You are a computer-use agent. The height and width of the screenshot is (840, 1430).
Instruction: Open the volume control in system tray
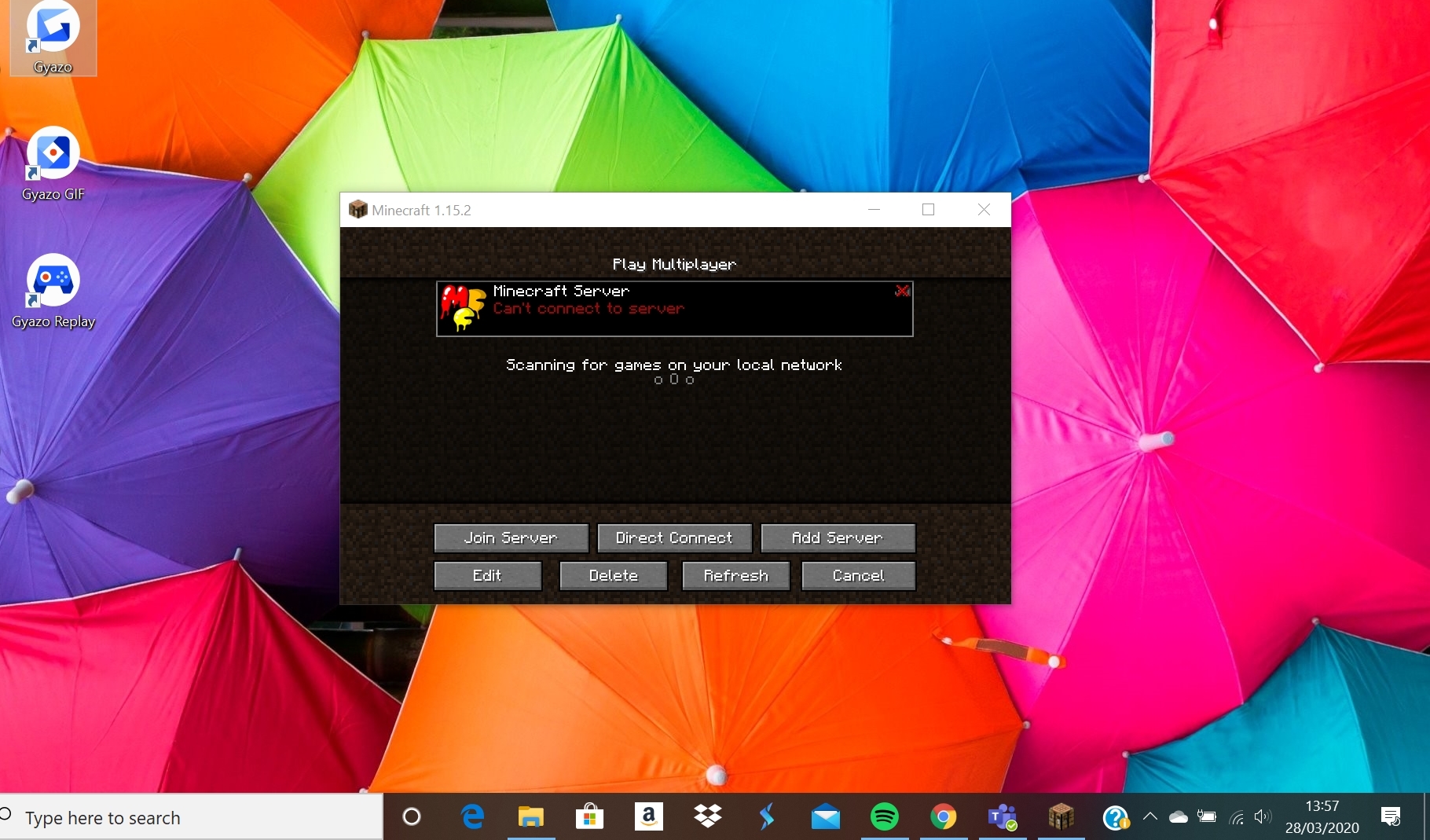1262,817
